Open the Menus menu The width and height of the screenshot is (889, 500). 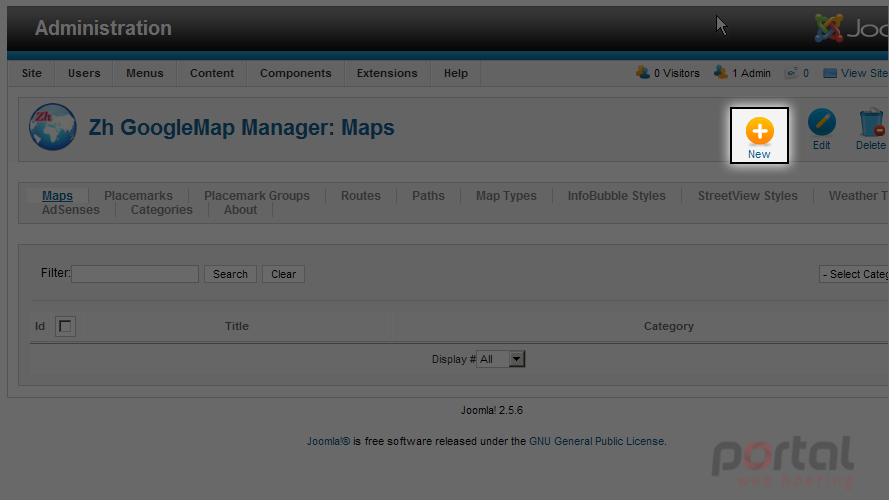[x=145, y=73]
